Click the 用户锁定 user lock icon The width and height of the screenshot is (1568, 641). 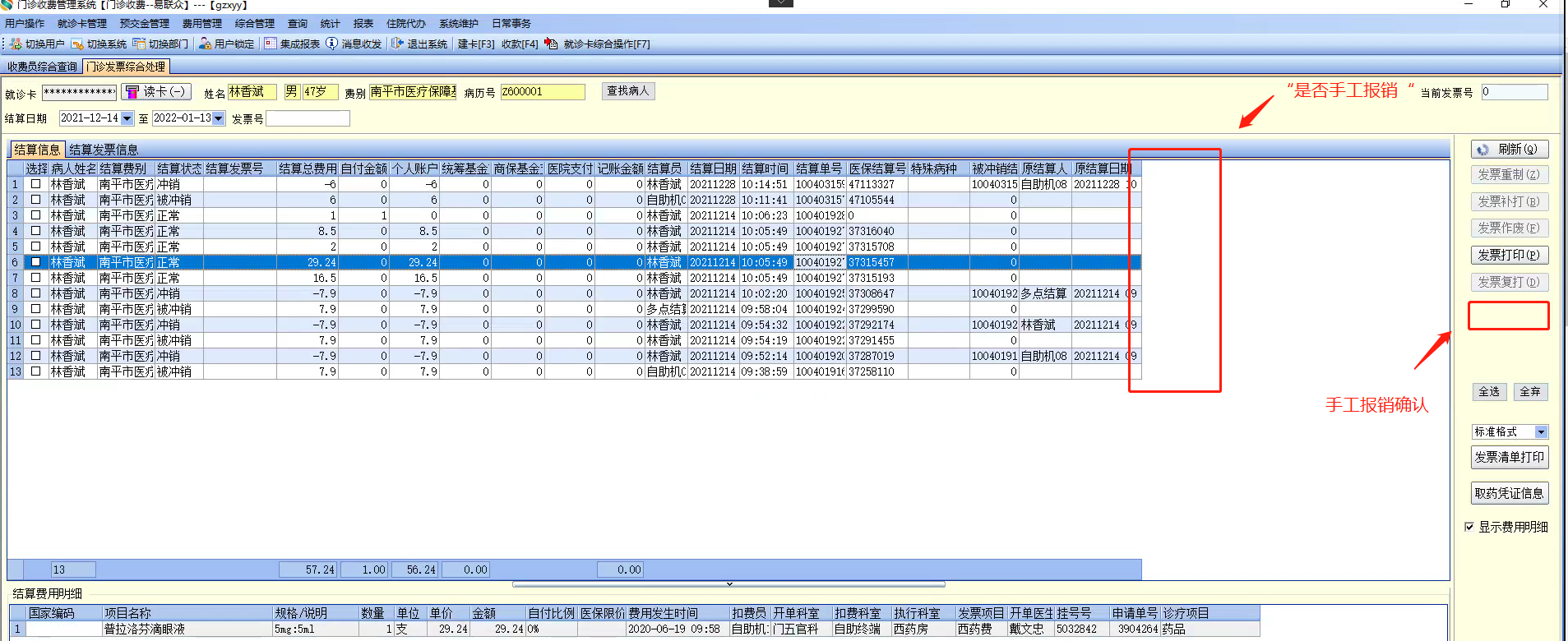(205, 44)
